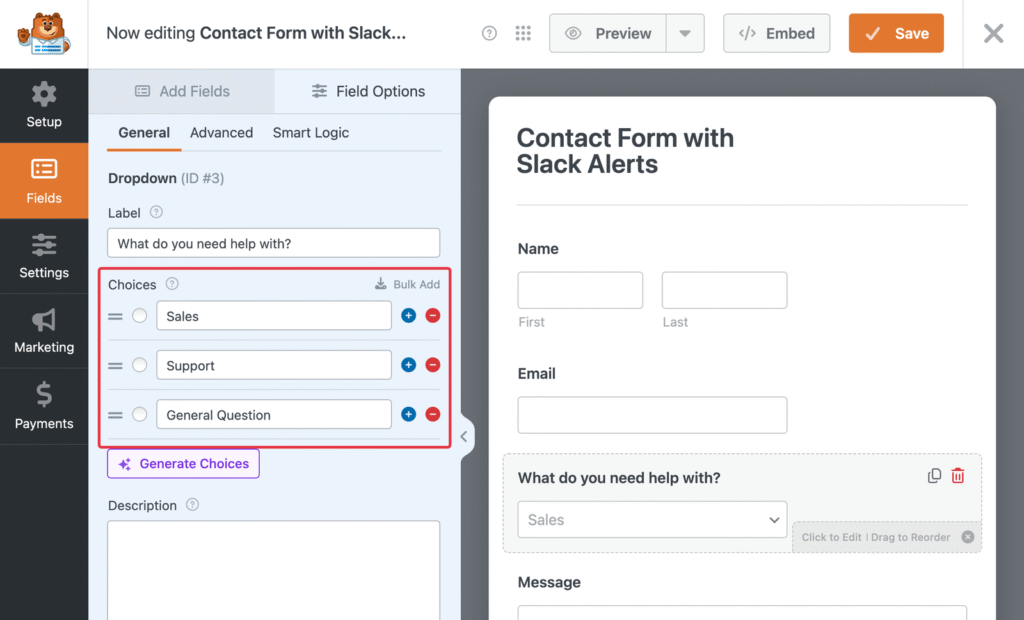Collapse the side panel with the chevron
The image size is (1024, 620).
click(464, 436)
